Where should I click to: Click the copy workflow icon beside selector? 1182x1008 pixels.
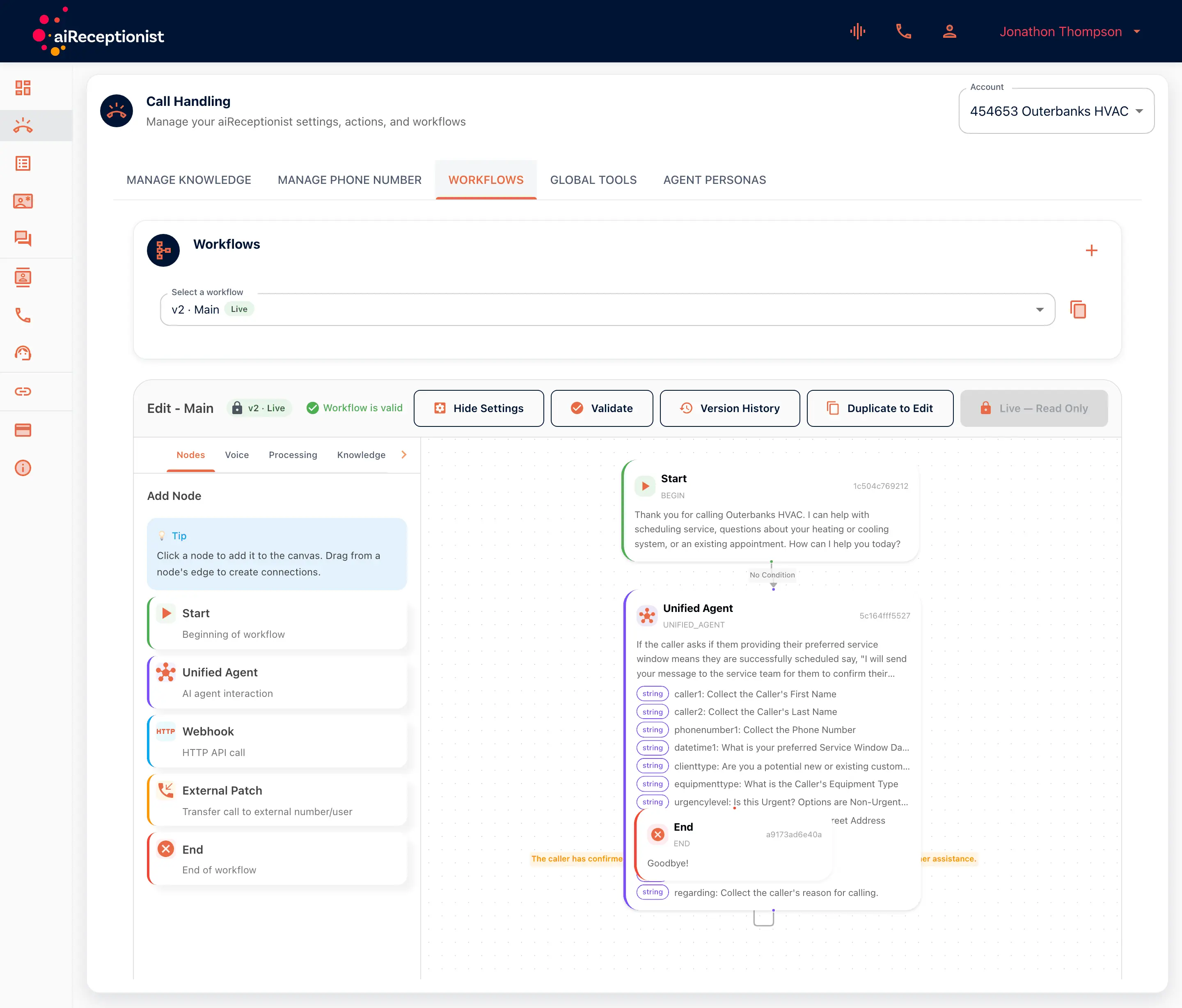pyautogui.click(x=1078, y=310)
